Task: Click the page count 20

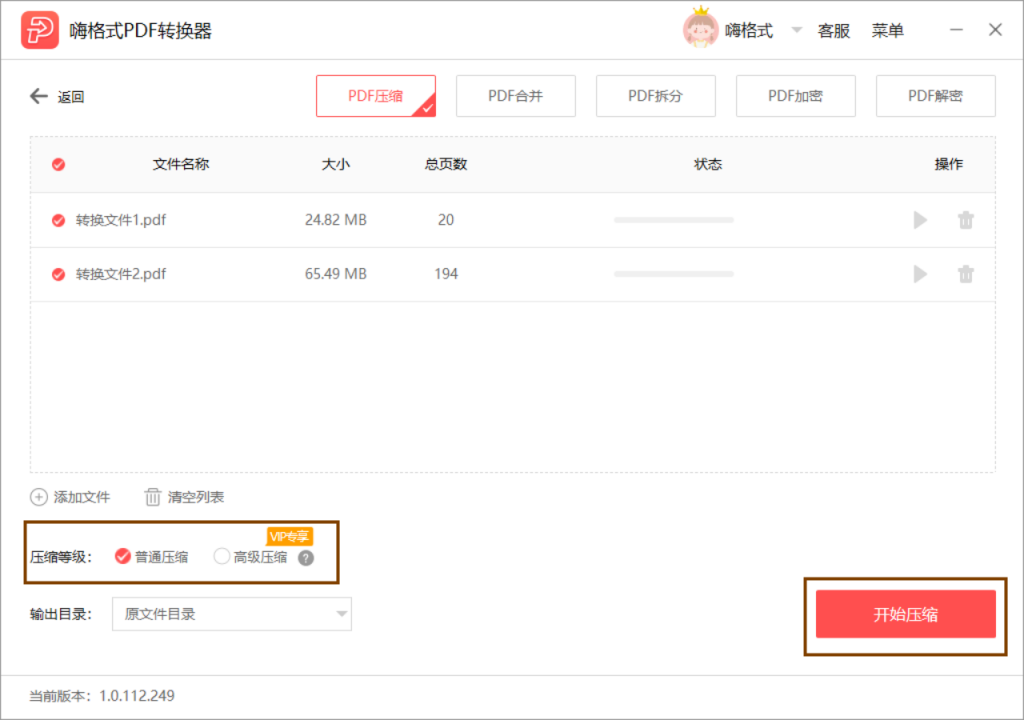Action: click(x=446, y=220)
